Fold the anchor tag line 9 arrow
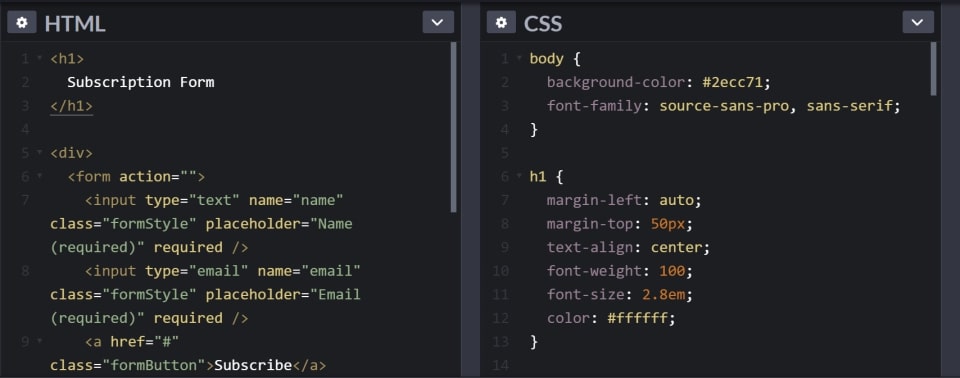 point(40,341)
